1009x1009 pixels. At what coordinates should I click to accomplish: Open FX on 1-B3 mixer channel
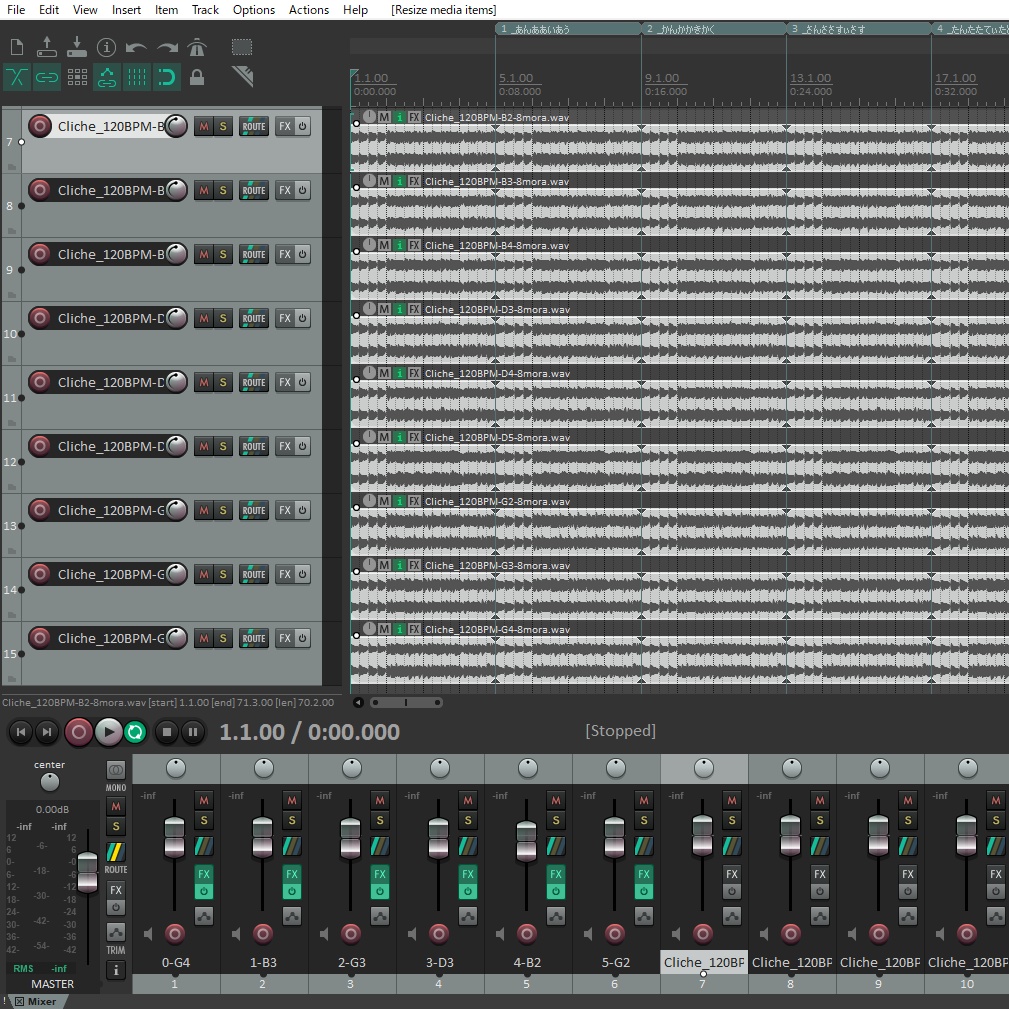point(292,874)
